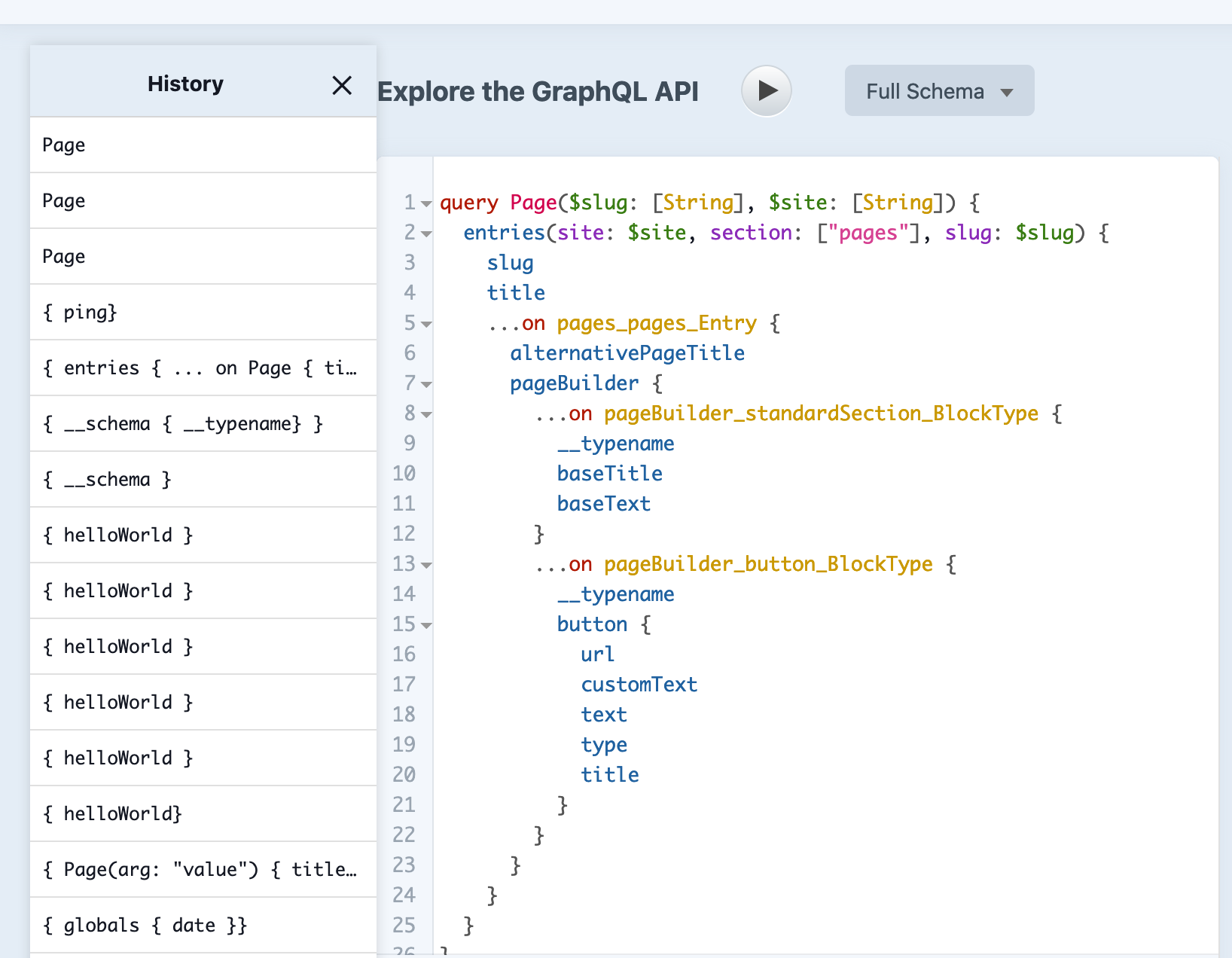Click __typename on line 14

point(616,594)
